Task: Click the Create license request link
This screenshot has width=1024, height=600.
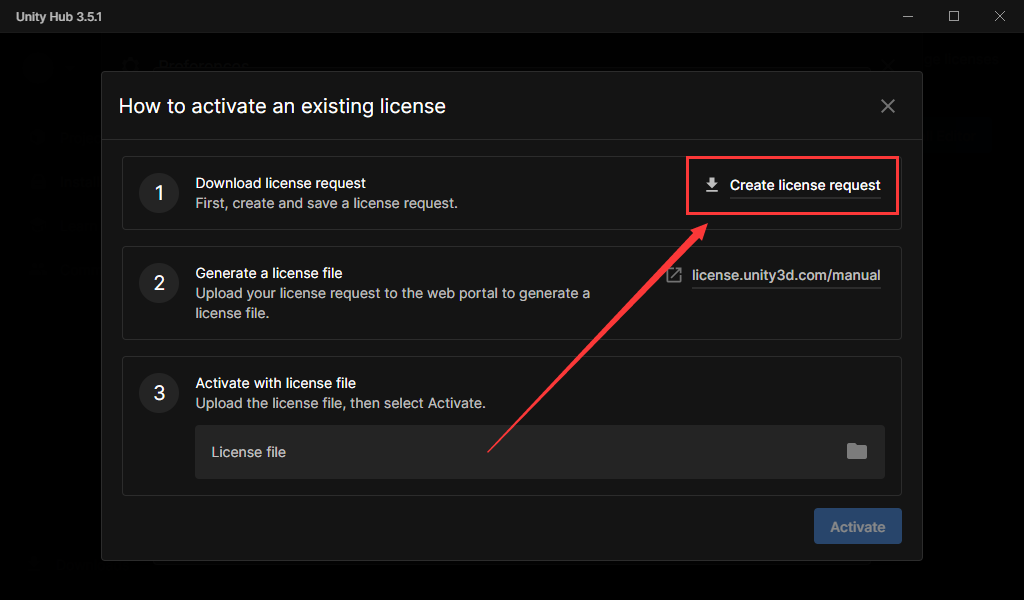Action: [x=805, y=185]
